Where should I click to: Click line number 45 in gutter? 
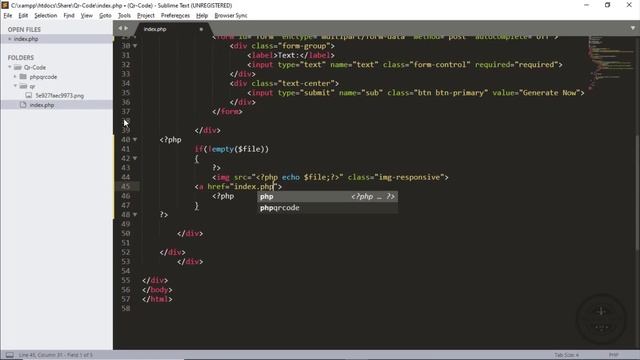point(126,187)
